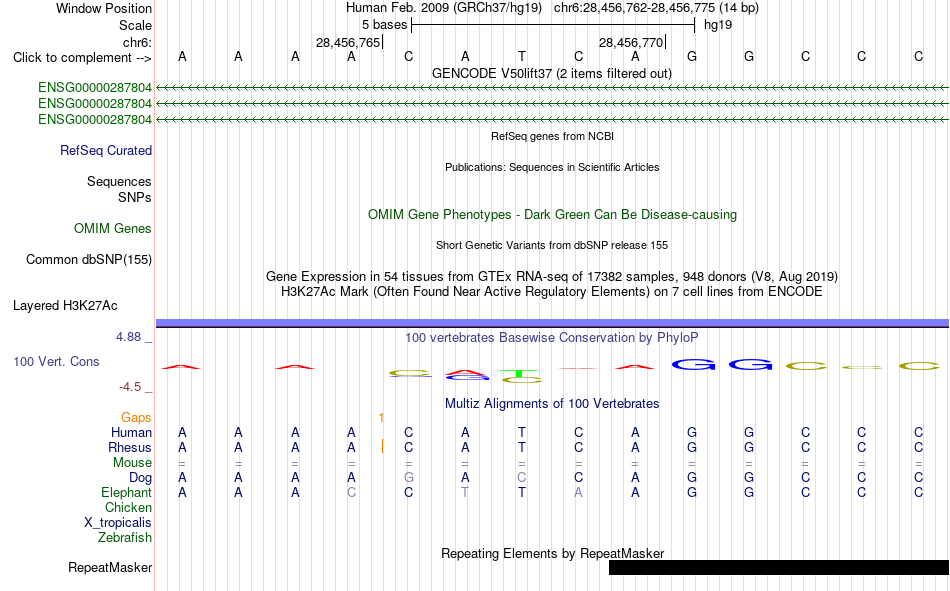
Task: Click the chr6:28,456,762-28,456,775 (14 bp) position text
Action: click(x=656, y=8)
